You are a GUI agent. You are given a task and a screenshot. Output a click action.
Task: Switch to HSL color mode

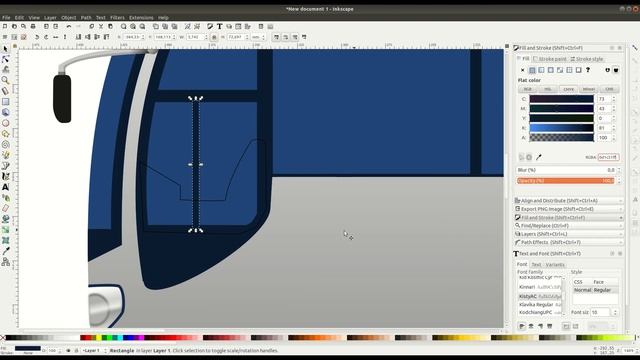coord(548,89)
